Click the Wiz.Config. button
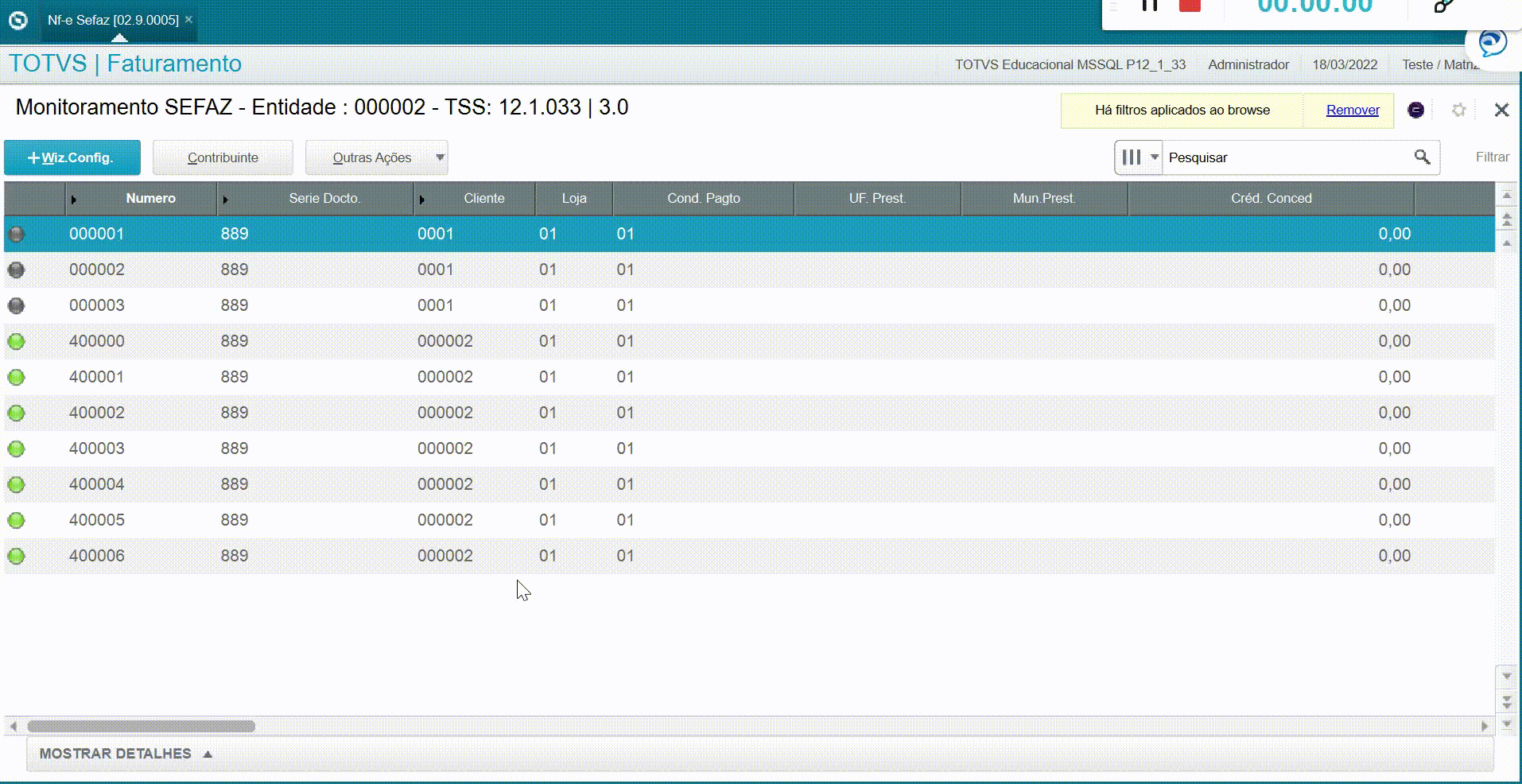This screenshot has height=784, width=1522. (72, 157)
